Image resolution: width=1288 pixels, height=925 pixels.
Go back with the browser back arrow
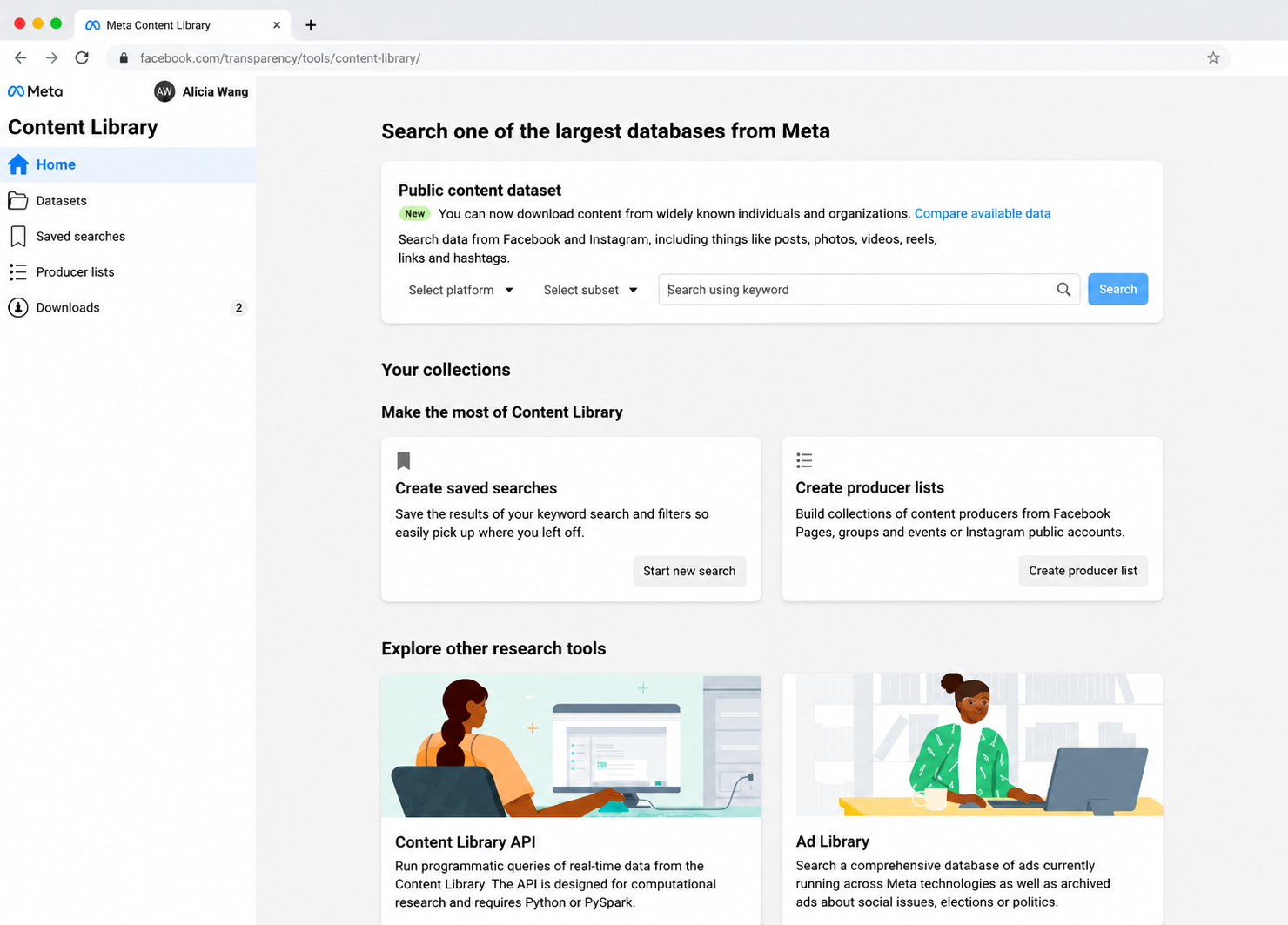tap(21, 57)
